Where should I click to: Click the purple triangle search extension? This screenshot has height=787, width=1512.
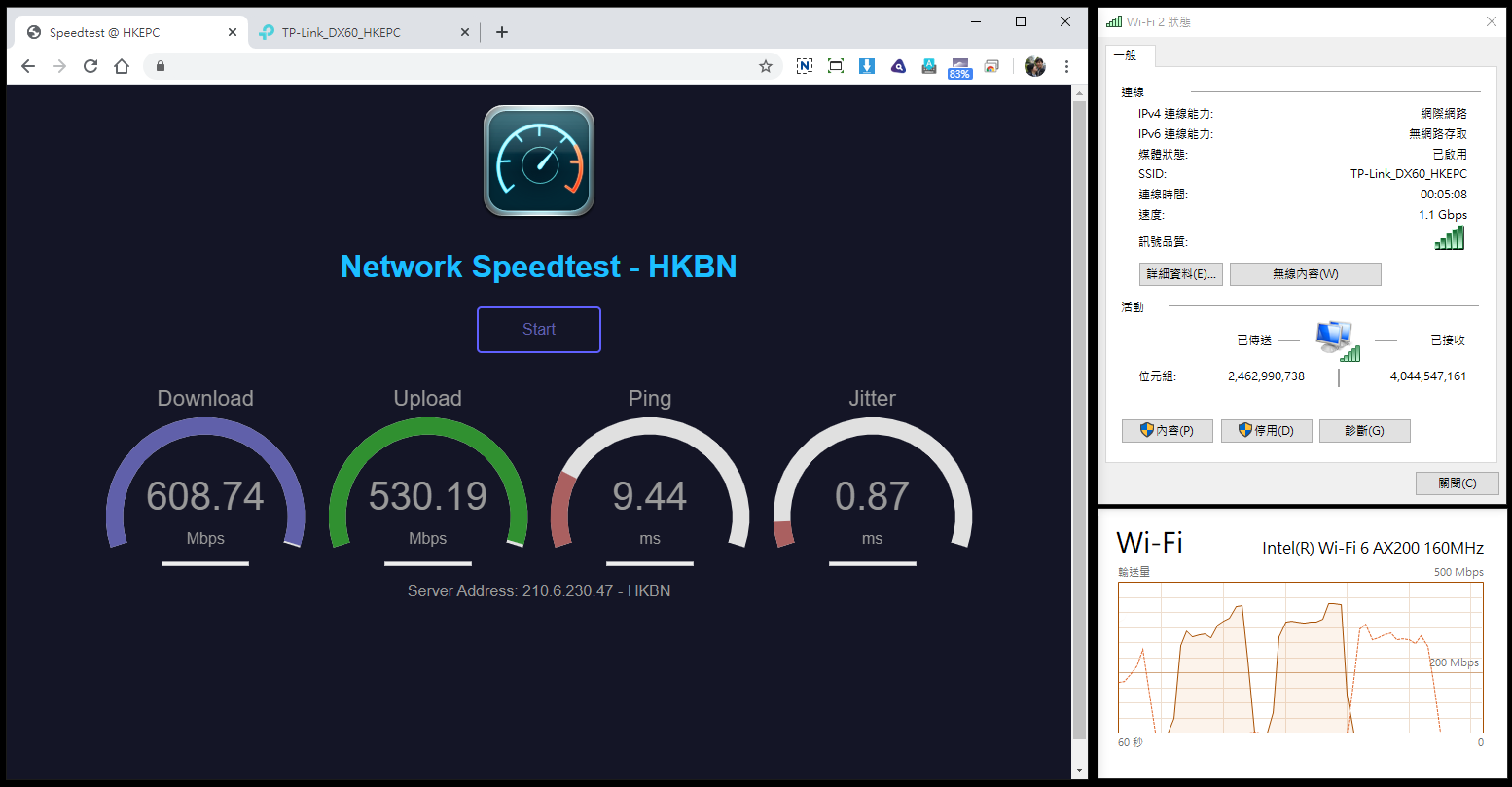[898, 66]
